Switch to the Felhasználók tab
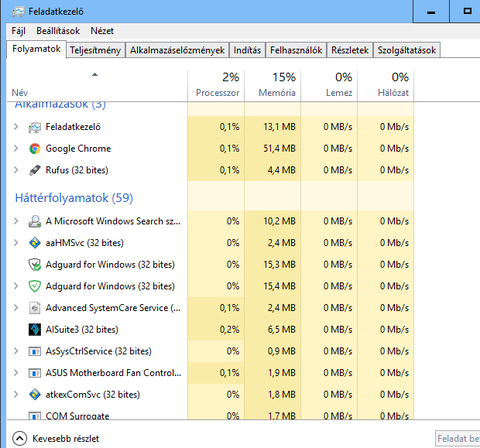 pos(296,50)
